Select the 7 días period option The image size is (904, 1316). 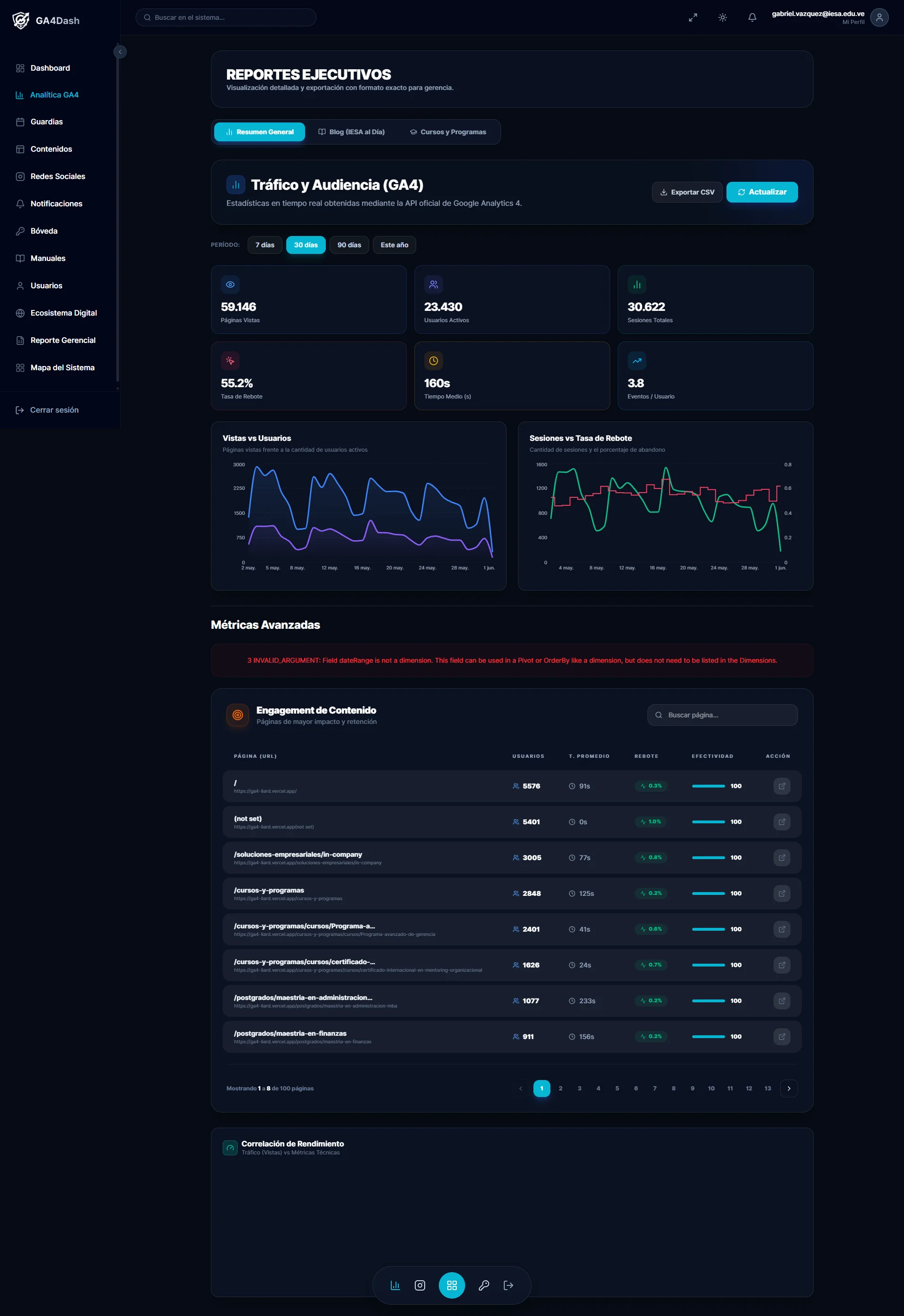pos(265,245)
